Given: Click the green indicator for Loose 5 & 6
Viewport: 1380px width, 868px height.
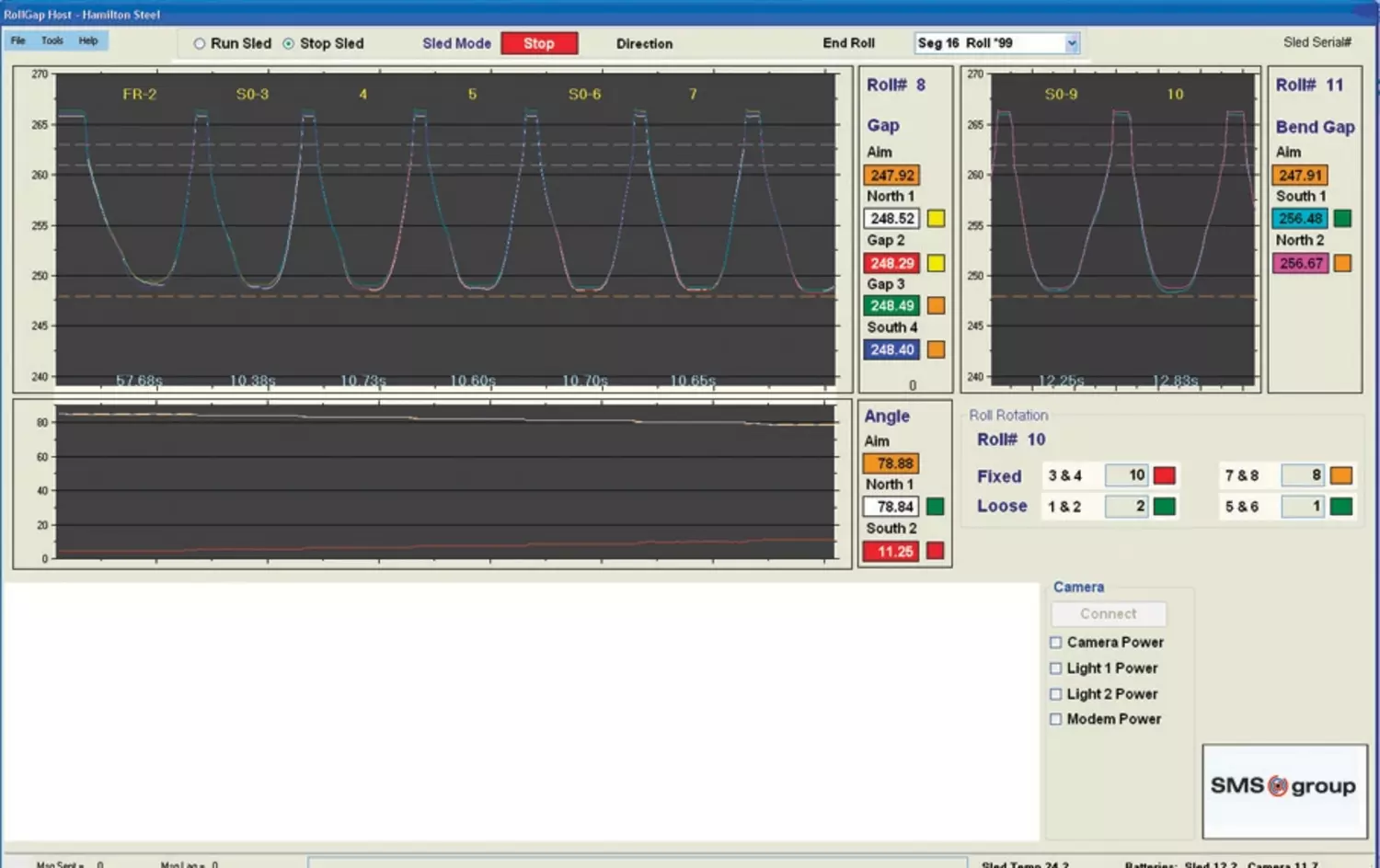Looking at the screenshot, I should tap(1341, 507).
